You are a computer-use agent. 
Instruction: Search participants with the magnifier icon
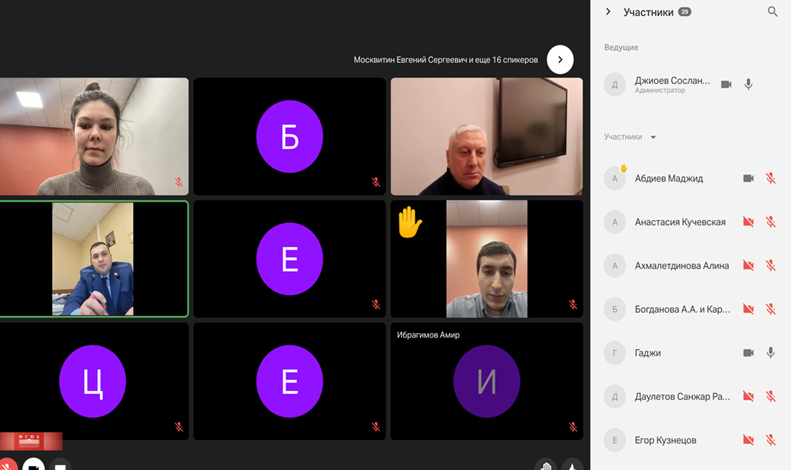(772, 12)
